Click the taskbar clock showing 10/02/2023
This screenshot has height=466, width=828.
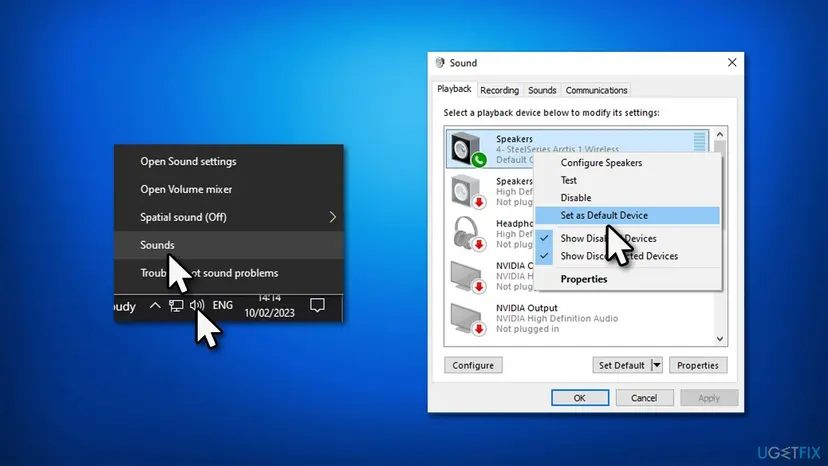269,307
